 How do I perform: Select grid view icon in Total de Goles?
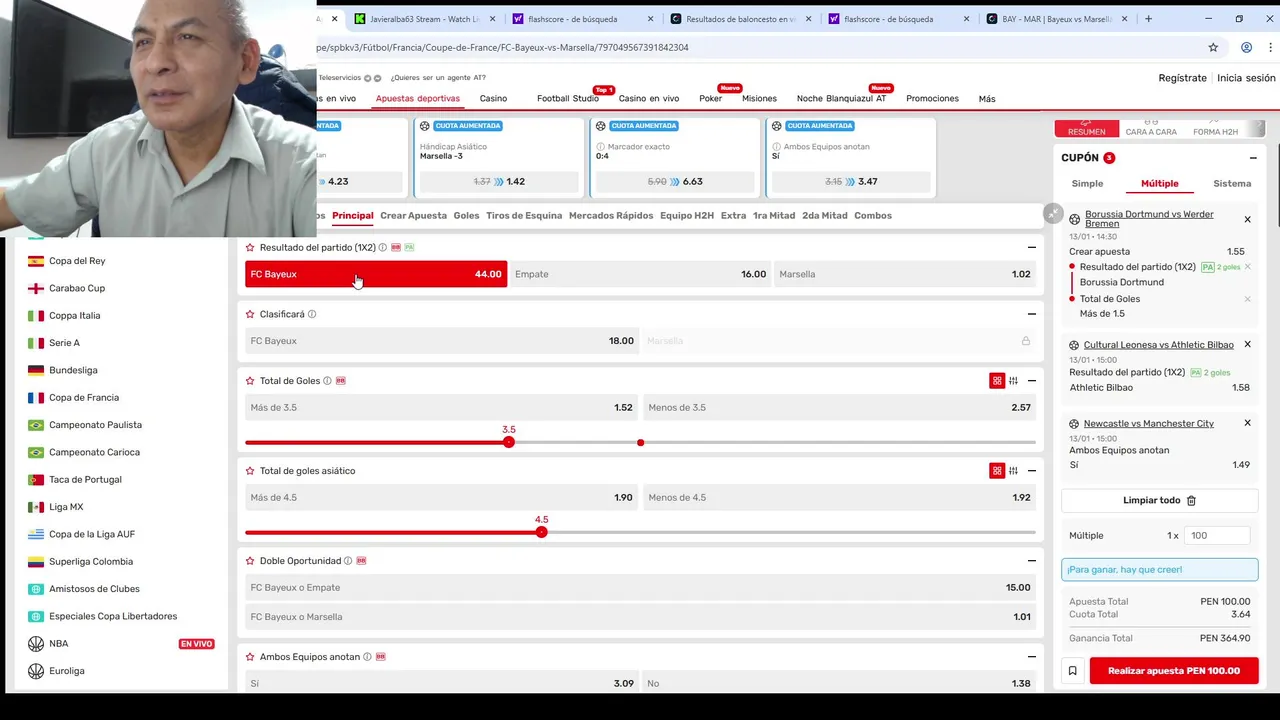pos(997,381)
